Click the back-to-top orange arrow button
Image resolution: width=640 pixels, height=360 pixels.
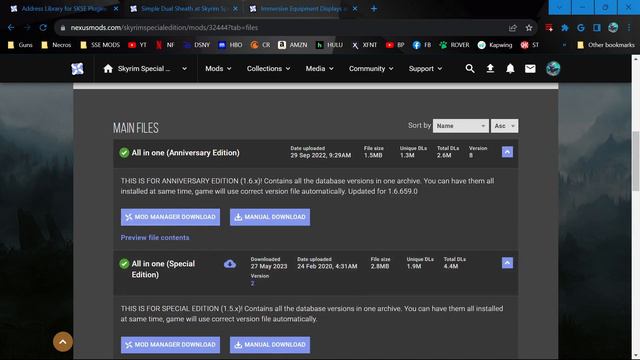click(63, 342)
